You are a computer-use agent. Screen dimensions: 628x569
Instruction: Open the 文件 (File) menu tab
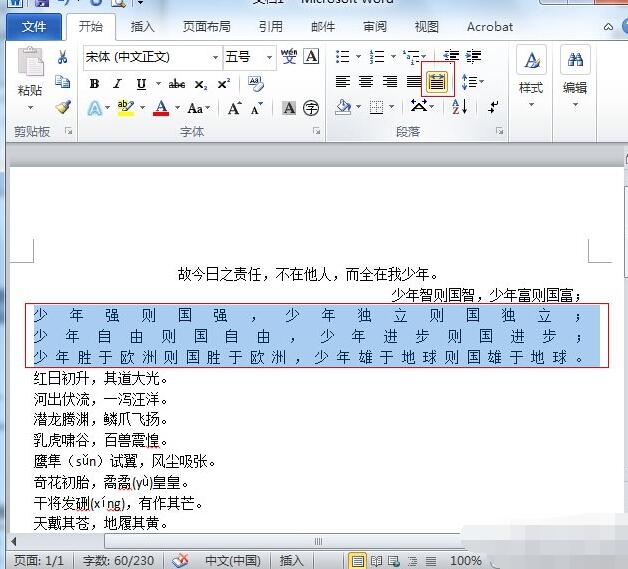[x=34, y=27]
